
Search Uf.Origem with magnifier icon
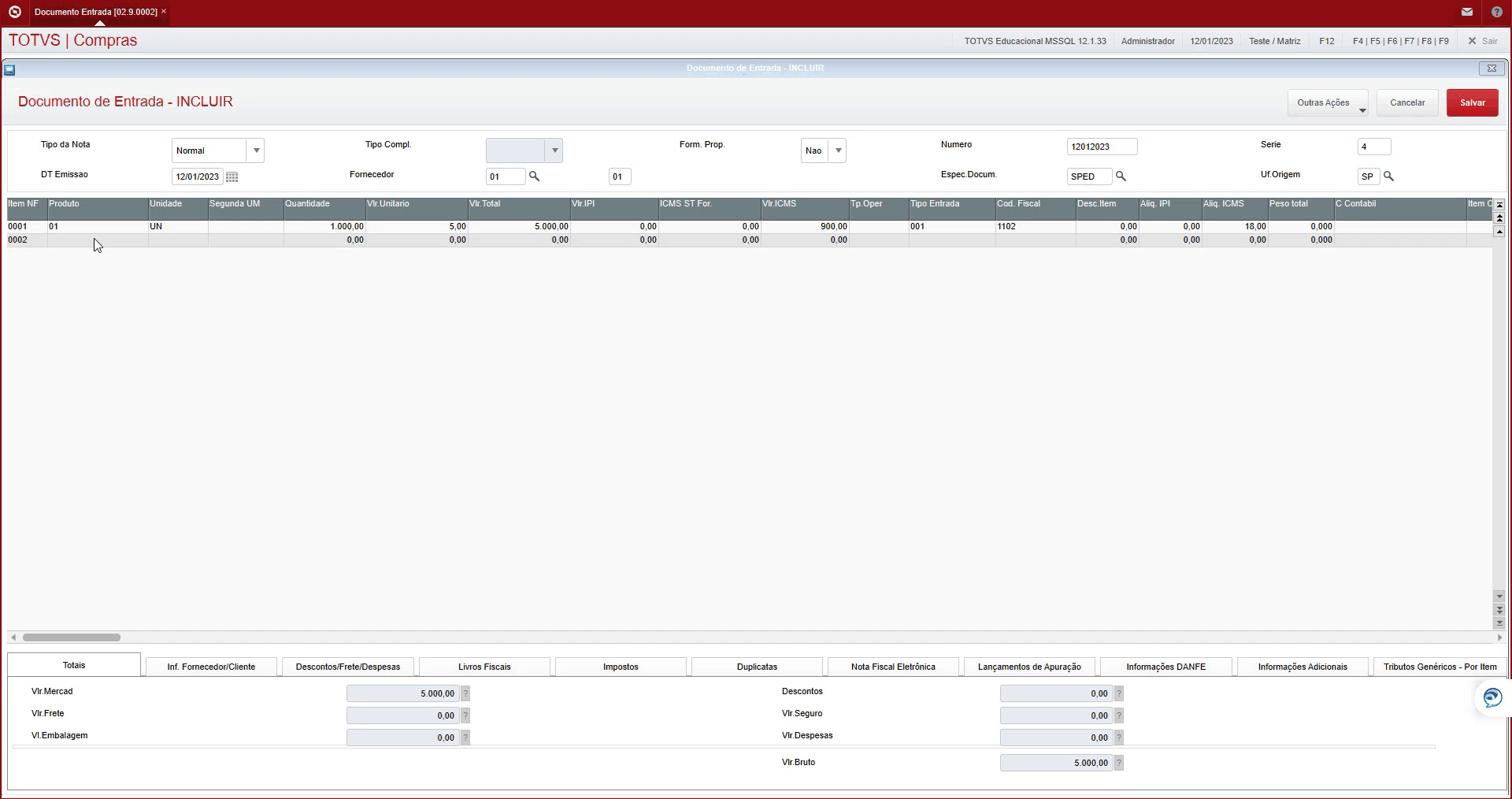click(x=1388, y=177)
